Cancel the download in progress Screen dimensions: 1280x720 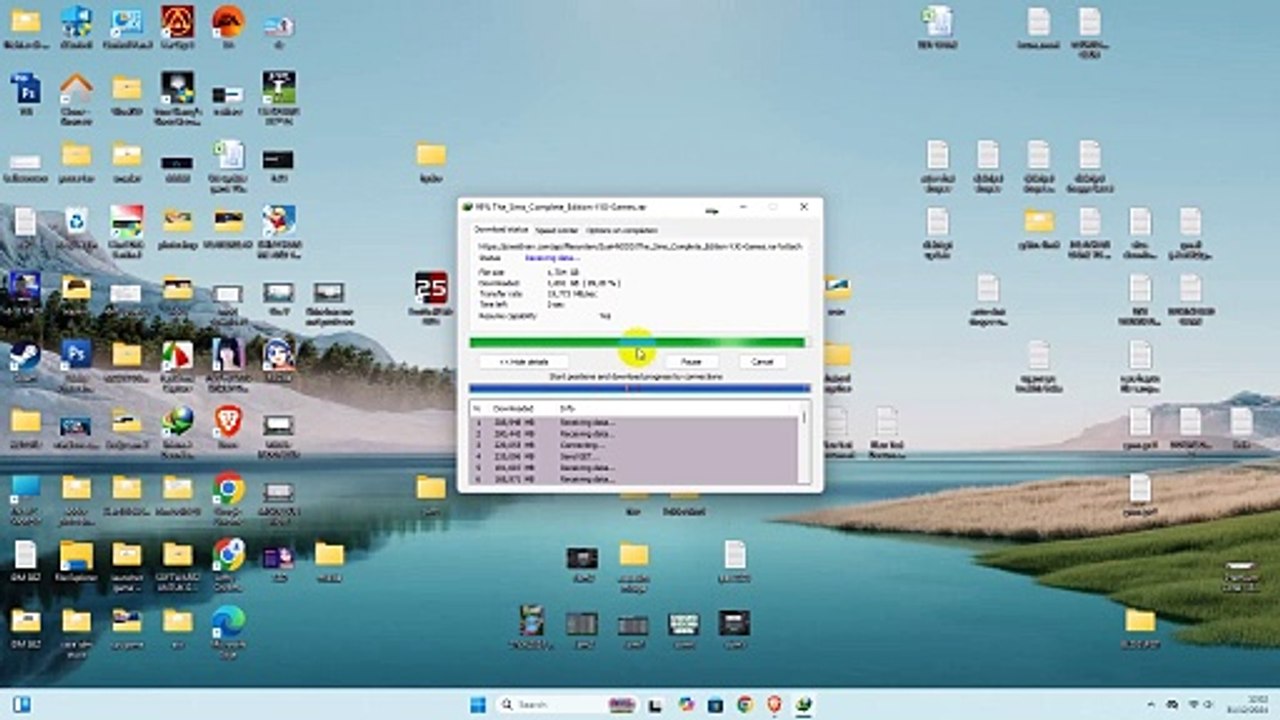[x=762, y=362]
